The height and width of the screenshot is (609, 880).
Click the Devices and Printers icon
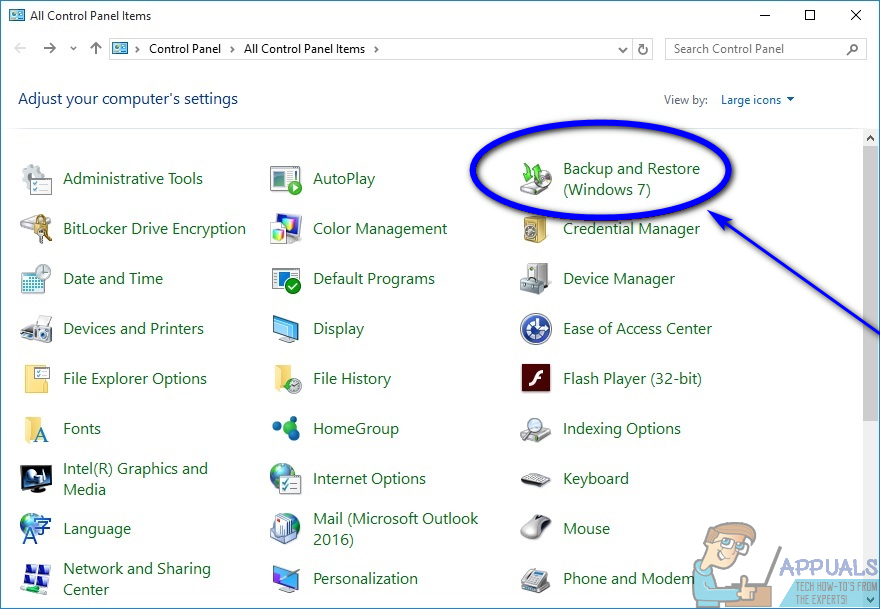tap(36, 329)
